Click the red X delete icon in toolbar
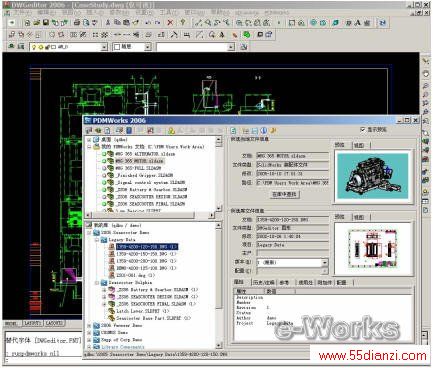Viewport: 433px width, 368px height. point(170,23)
